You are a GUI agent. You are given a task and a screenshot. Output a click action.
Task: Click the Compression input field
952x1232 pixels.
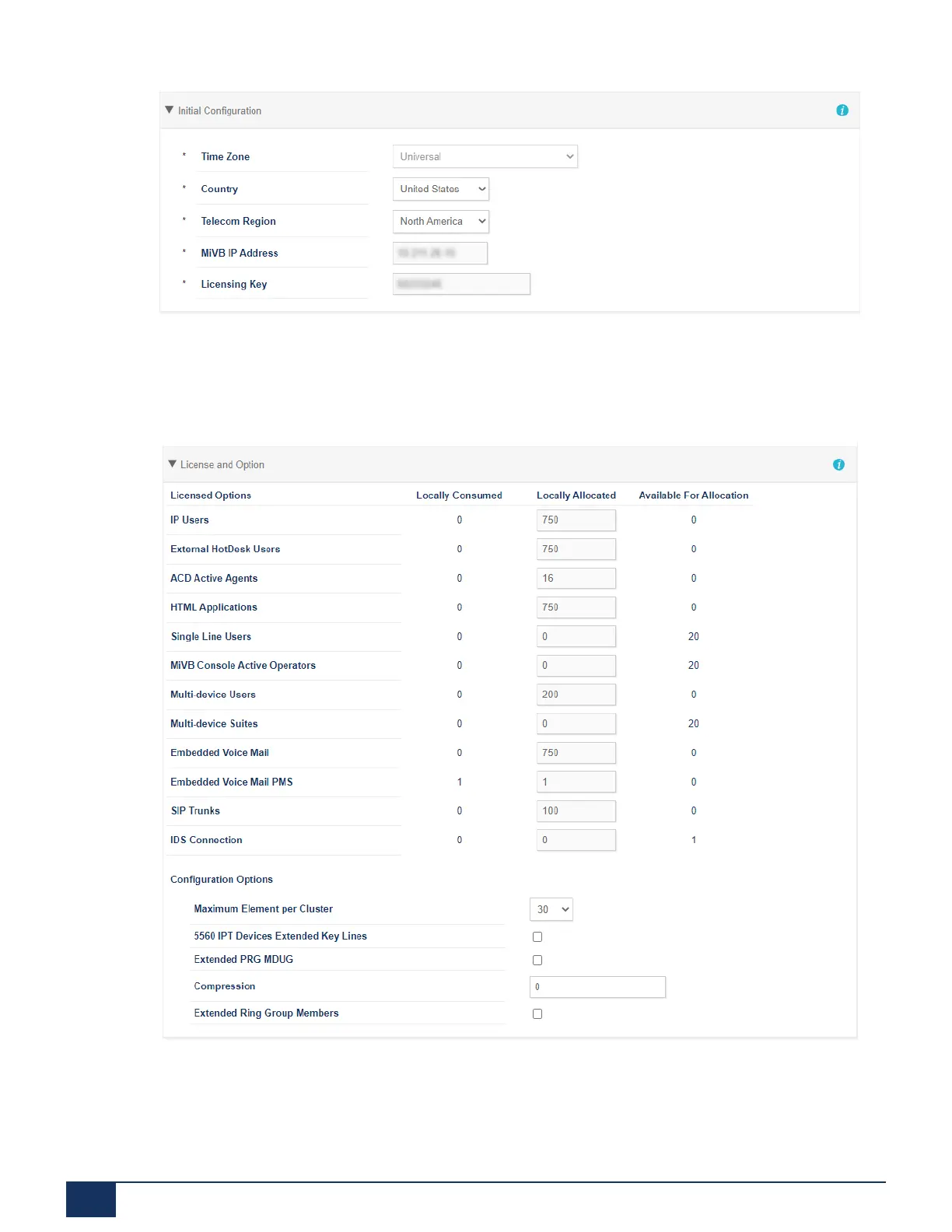tap(597, 986)
